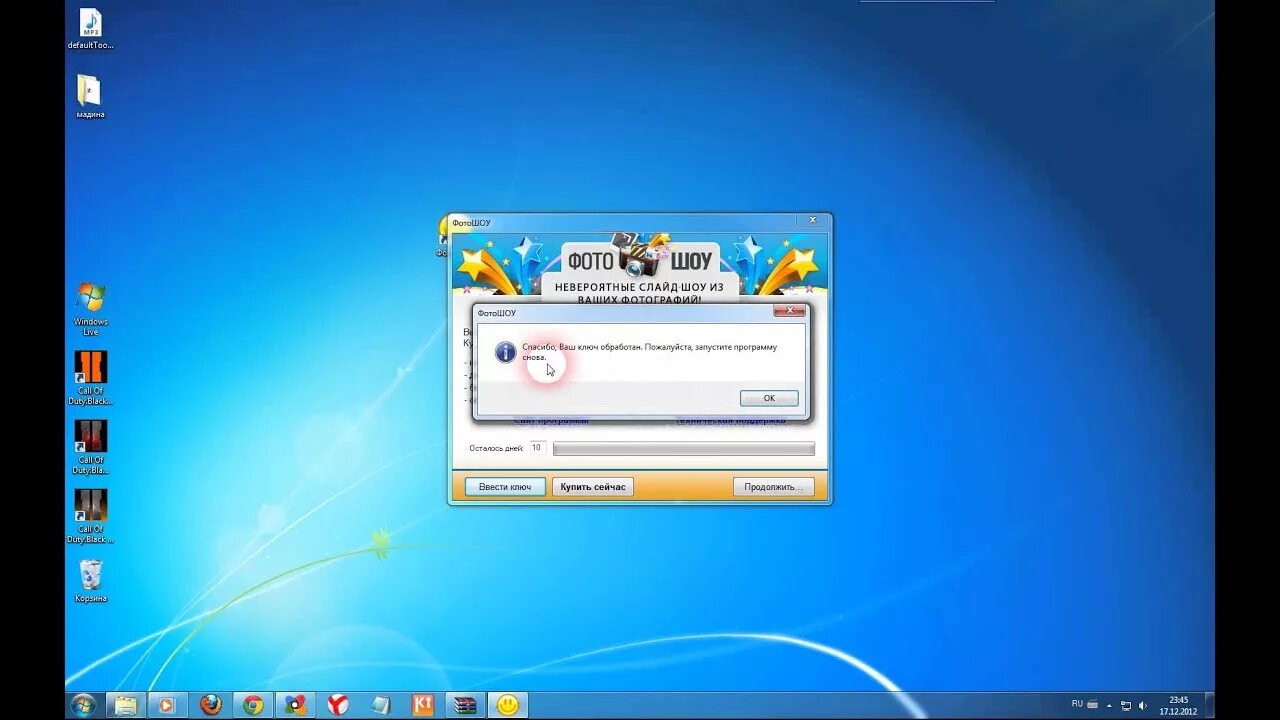Click the yellow smiley taskbar icon

pyautogui.click(x=508, y=705)
